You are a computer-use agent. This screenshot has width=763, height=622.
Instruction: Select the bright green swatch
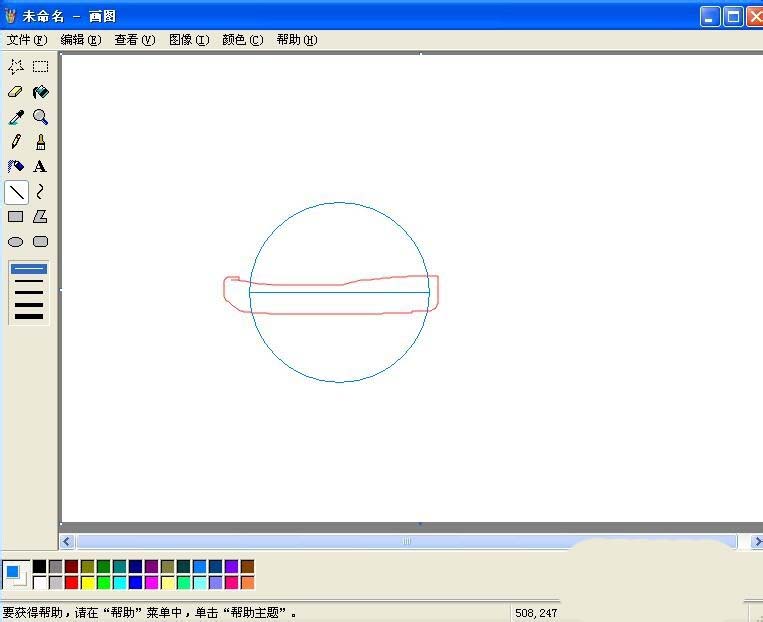(x=104, y=583)
